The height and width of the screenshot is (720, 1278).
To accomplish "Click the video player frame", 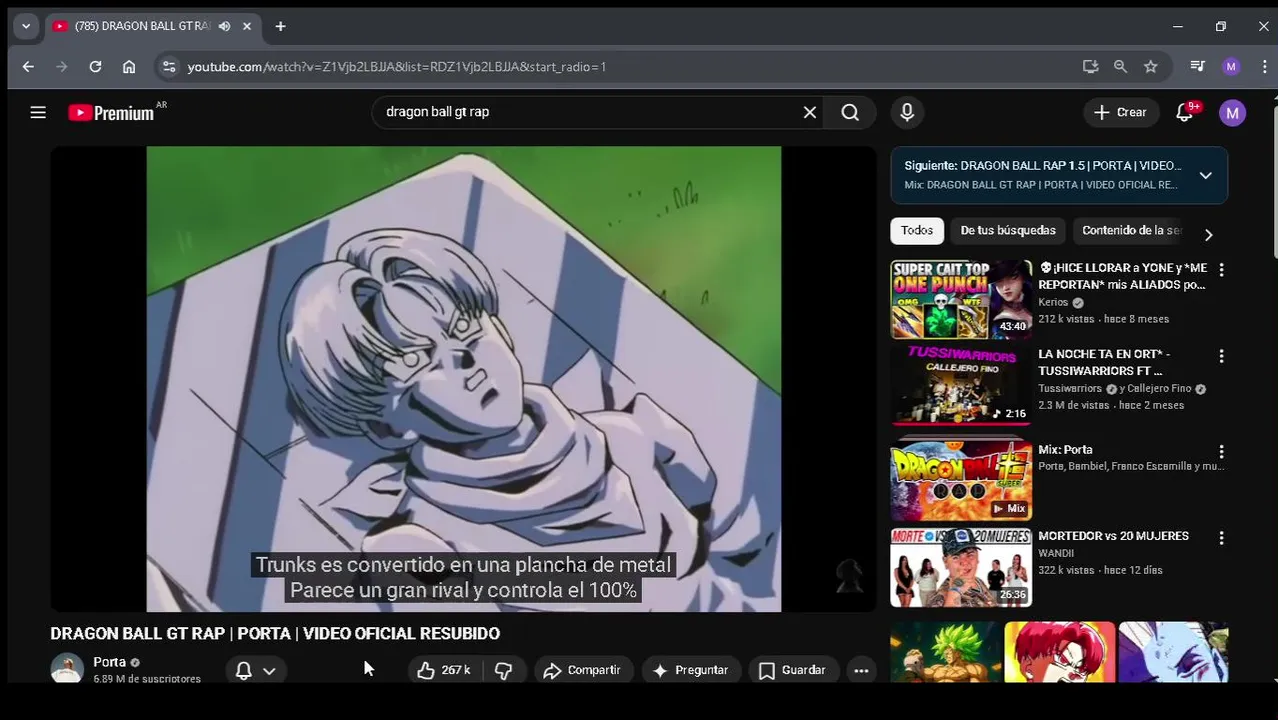I will 463,379.
